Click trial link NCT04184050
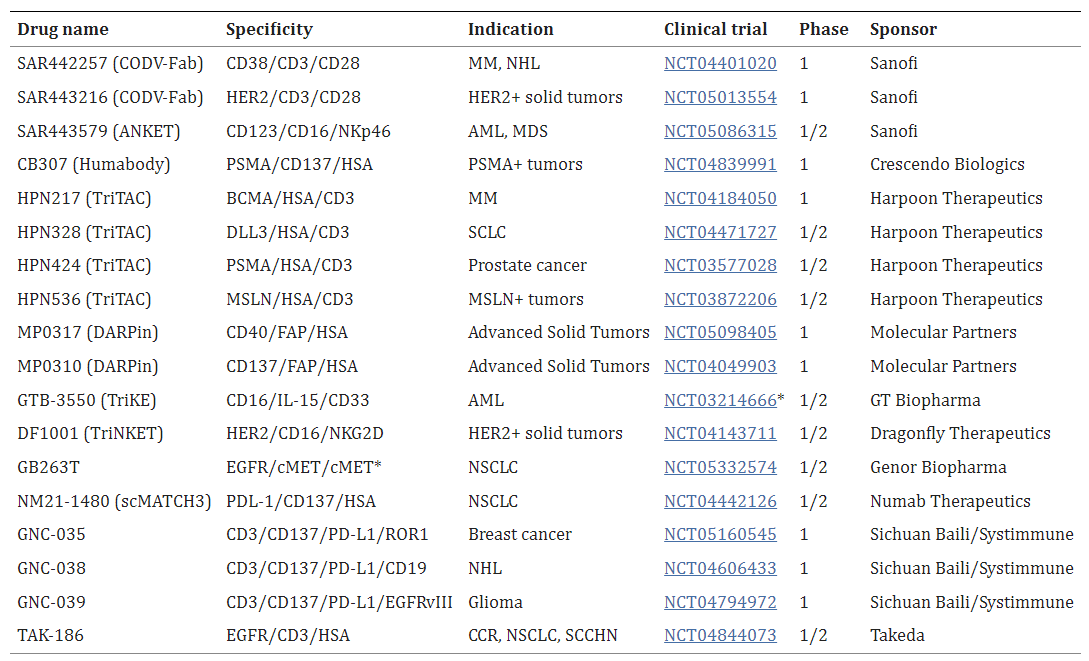 pyautogui.click(x=720, y=199)
